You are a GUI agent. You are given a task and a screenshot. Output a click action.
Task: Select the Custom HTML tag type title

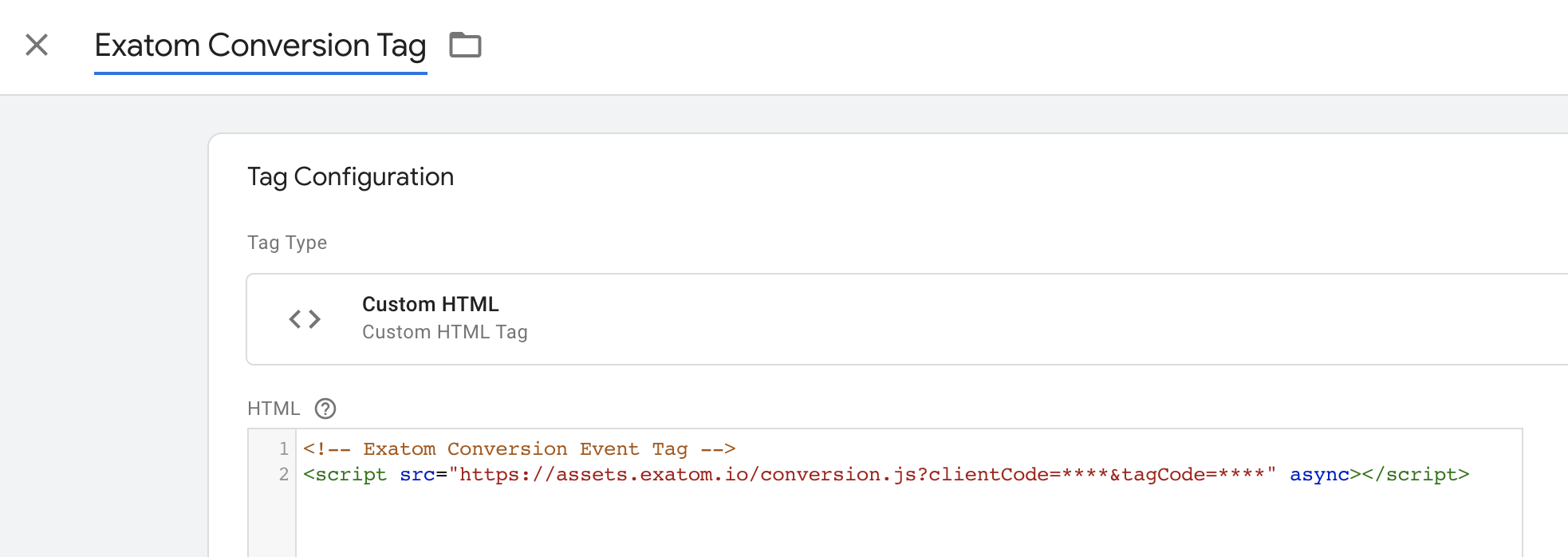(431, 304)
